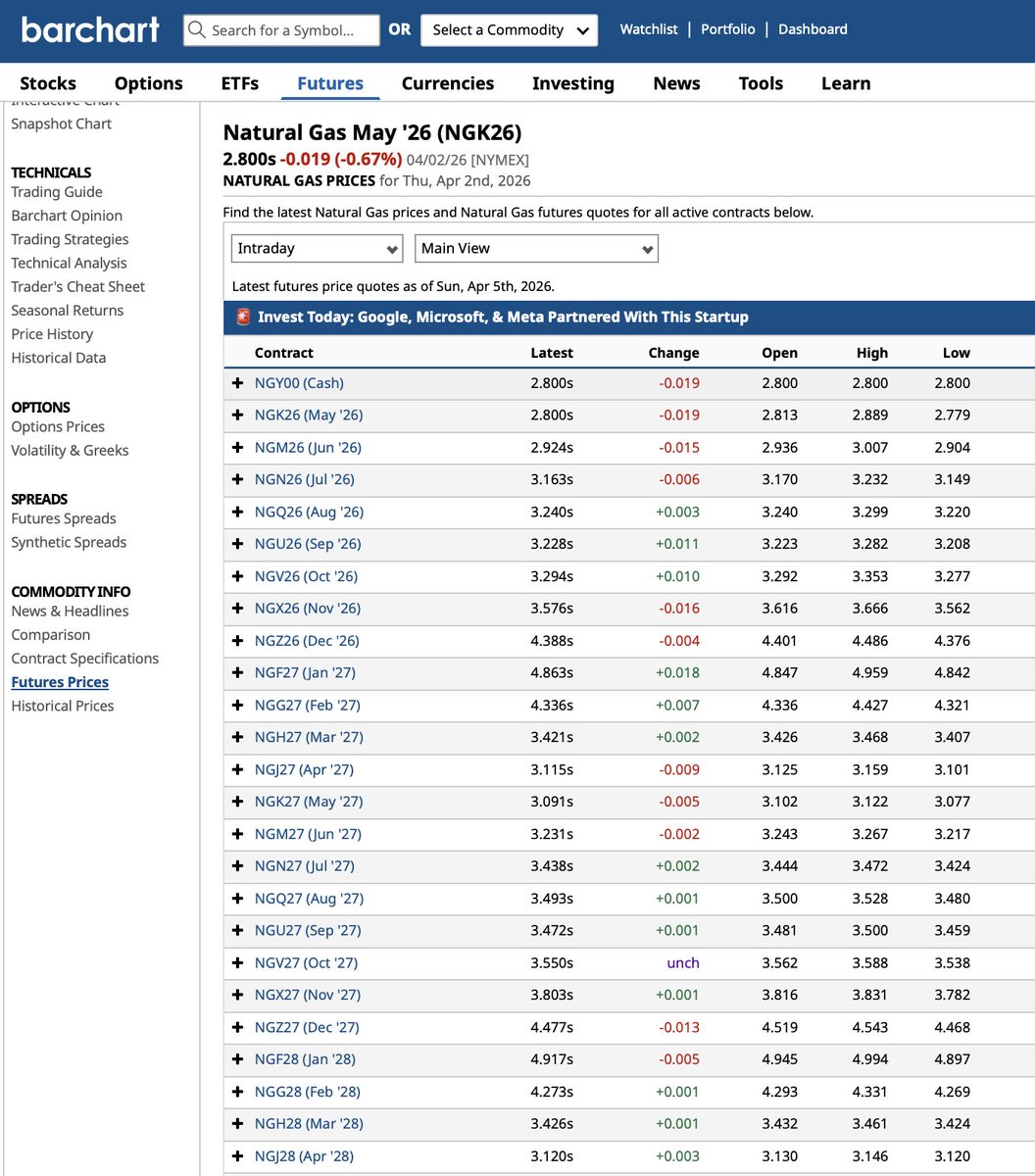Expand the NGY00 (Cash) row plus icon
1035x1176 pixels.
[237, 383]
